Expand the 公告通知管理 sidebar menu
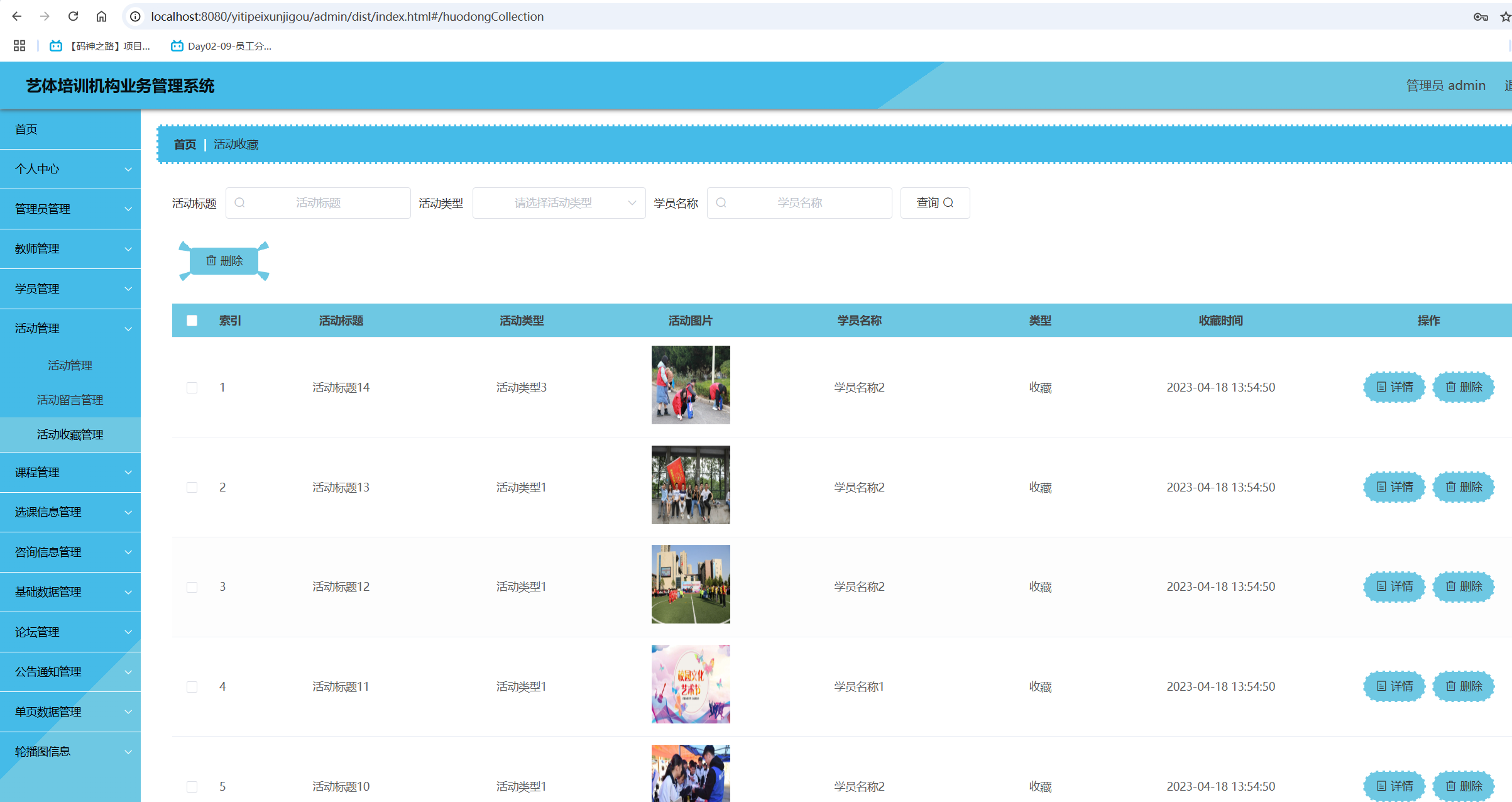The image size is (1512, 802). point(70,672)
